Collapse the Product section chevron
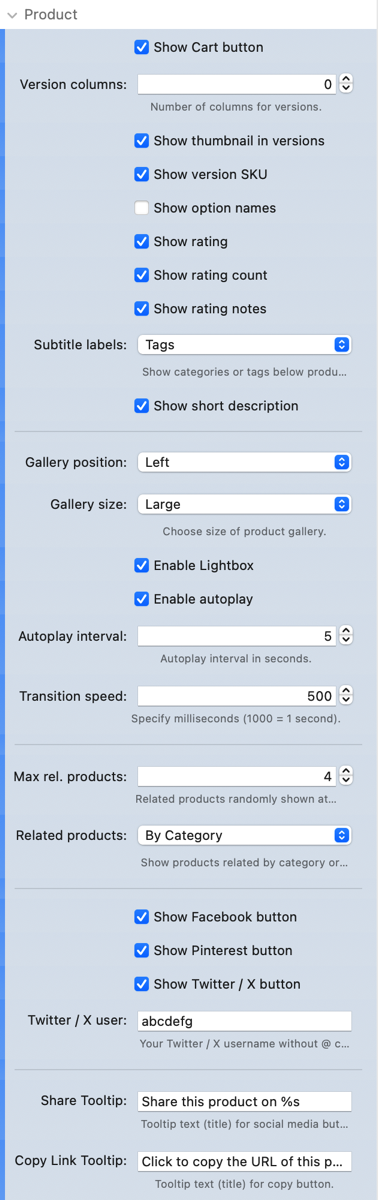Screen dimensions: 378x1200 [12, 15]
